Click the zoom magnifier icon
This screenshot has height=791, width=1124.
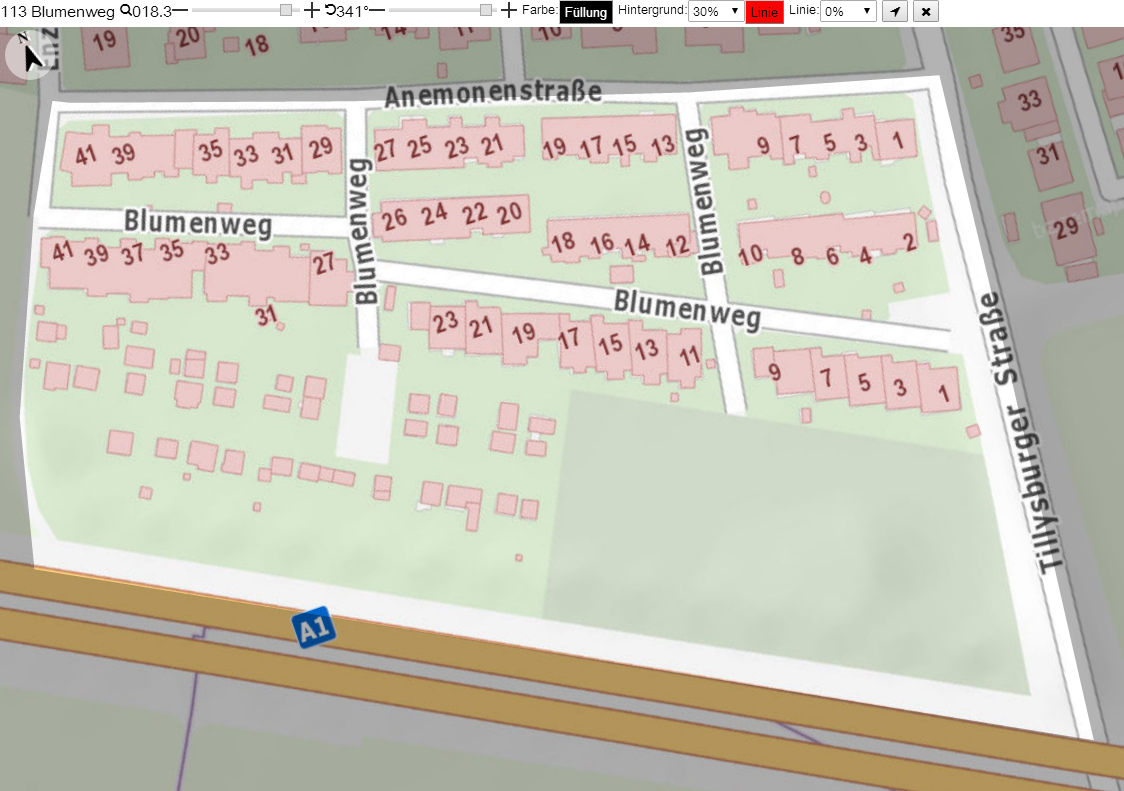pyautogui.click(x=125, y=10)
